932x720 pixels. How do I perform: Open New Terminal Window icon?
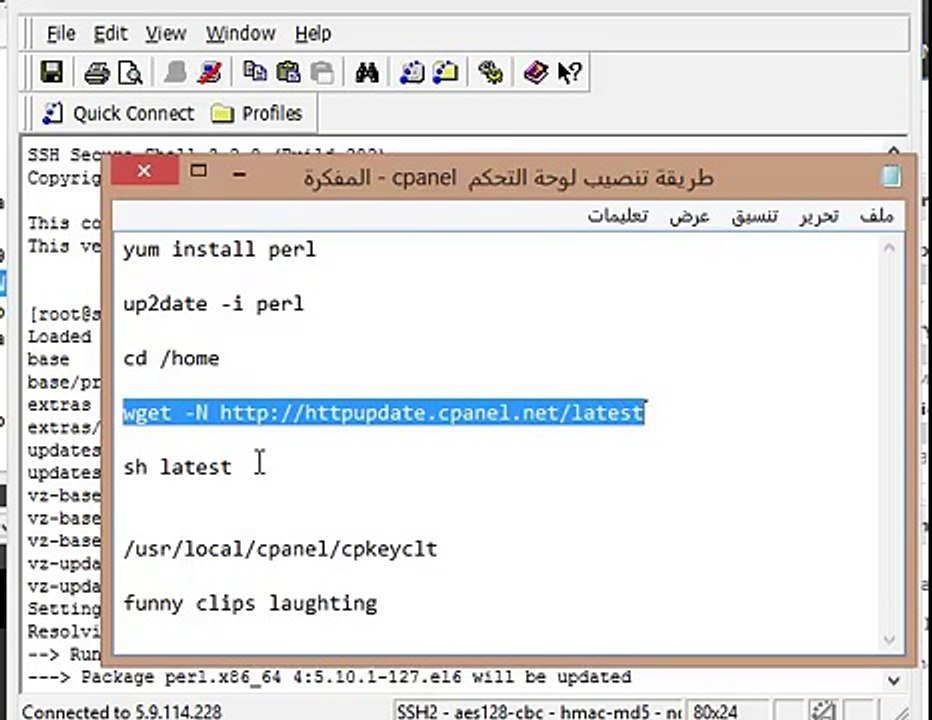pyautogui.click(x=412, y=73)
